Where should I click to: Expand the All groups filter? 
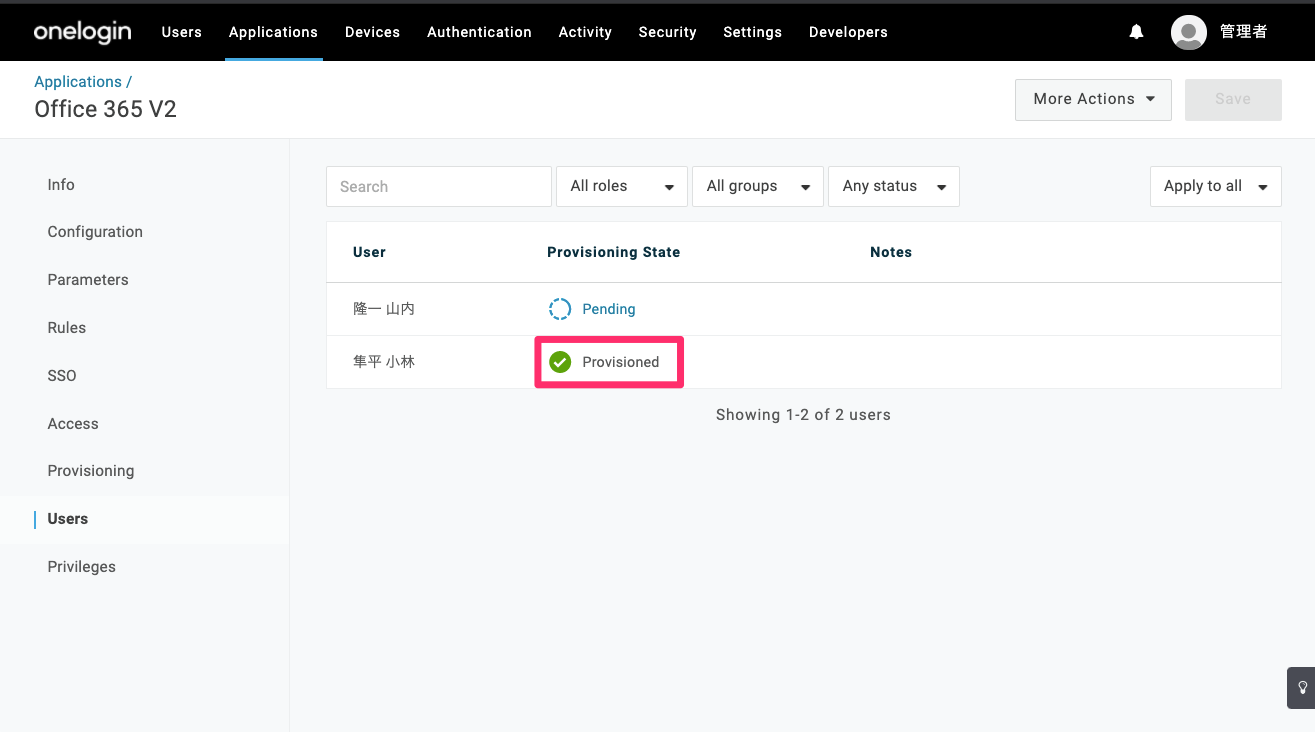[758, 186]
